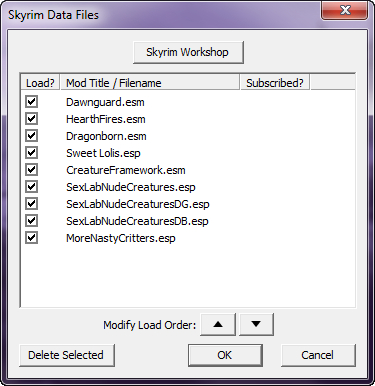Sort by Mod Title / Filename header
375x386 pixels.
pyautogui.click(x=150, y=83)
